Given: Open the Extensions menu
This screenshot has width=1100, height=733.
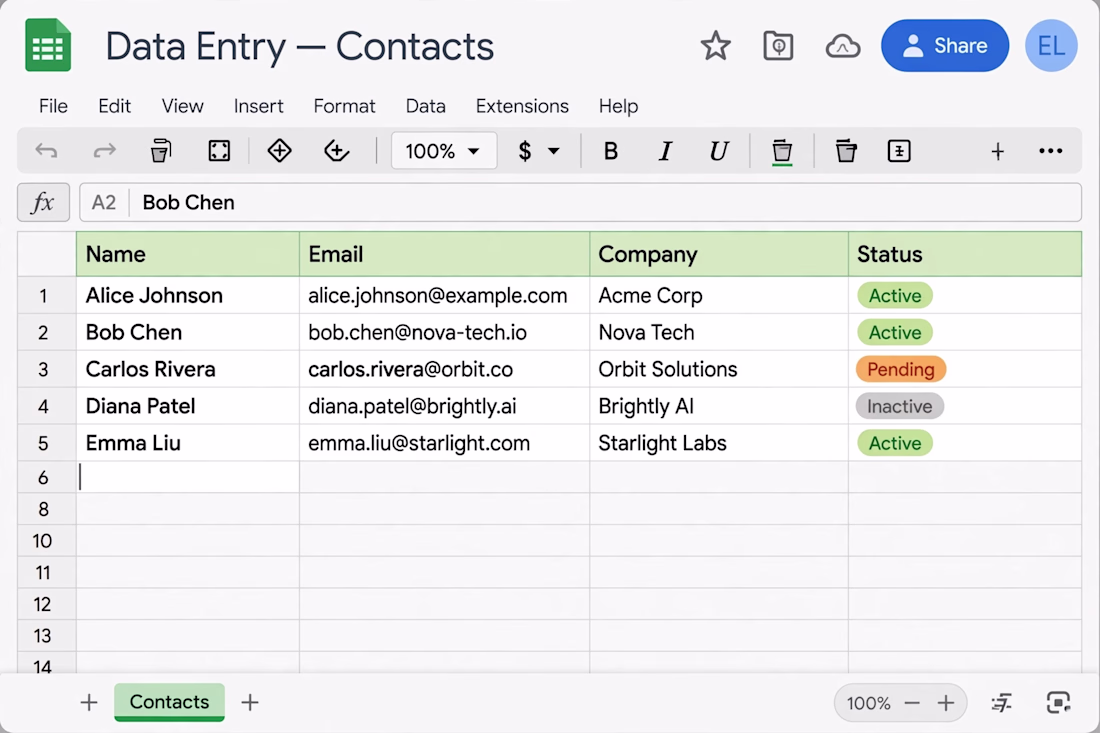Looking at the screenshot, I should [x=522, y=106].
